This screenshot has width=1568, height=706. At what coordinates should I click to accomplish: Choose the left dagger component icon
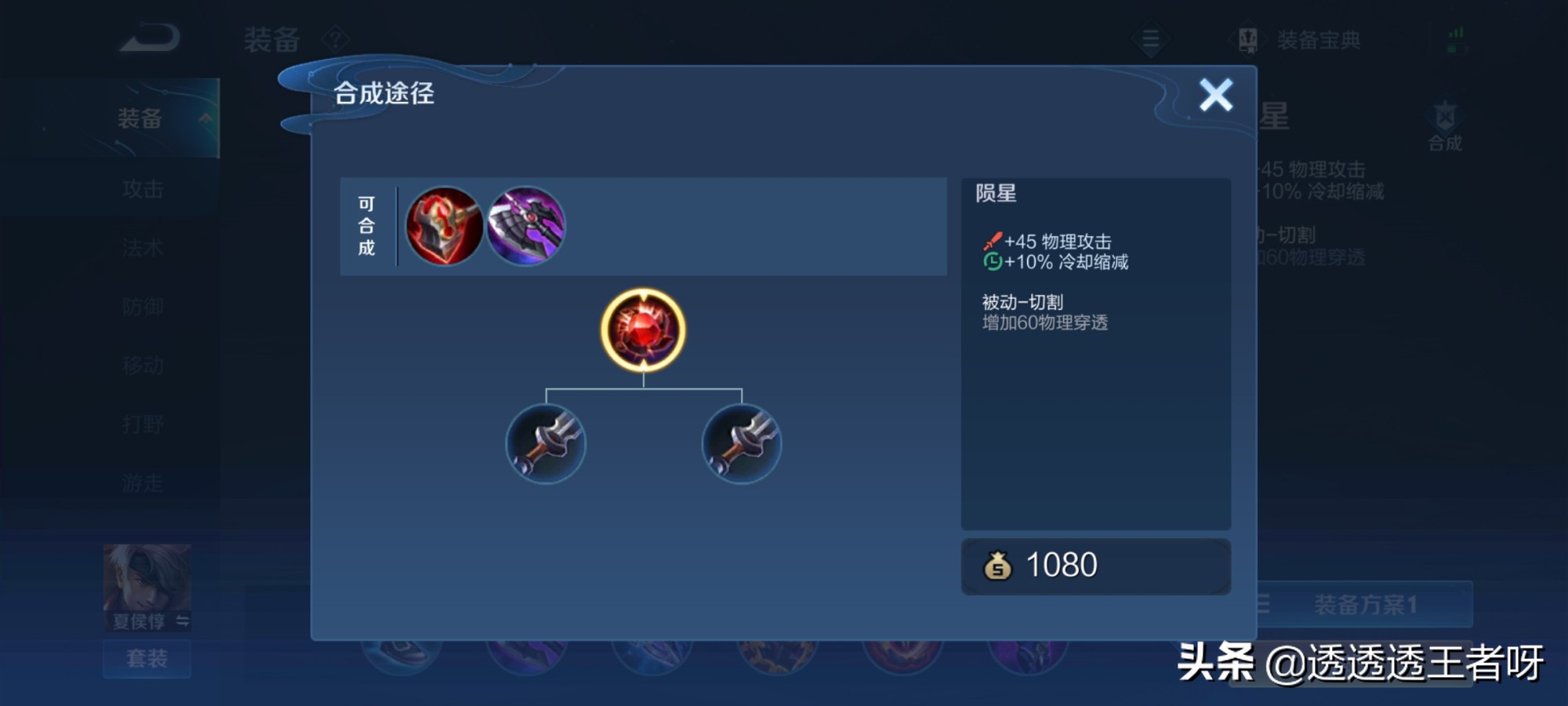(x=546, y=443)
